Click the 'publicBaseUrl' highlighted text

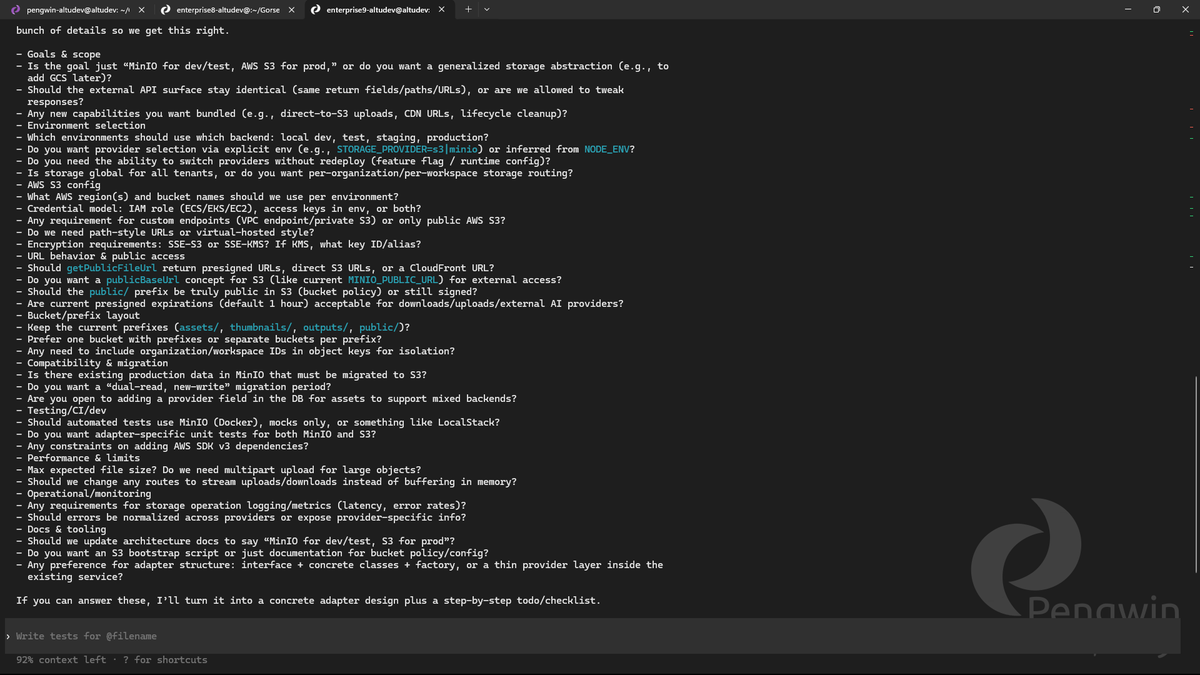pos(144,280)
